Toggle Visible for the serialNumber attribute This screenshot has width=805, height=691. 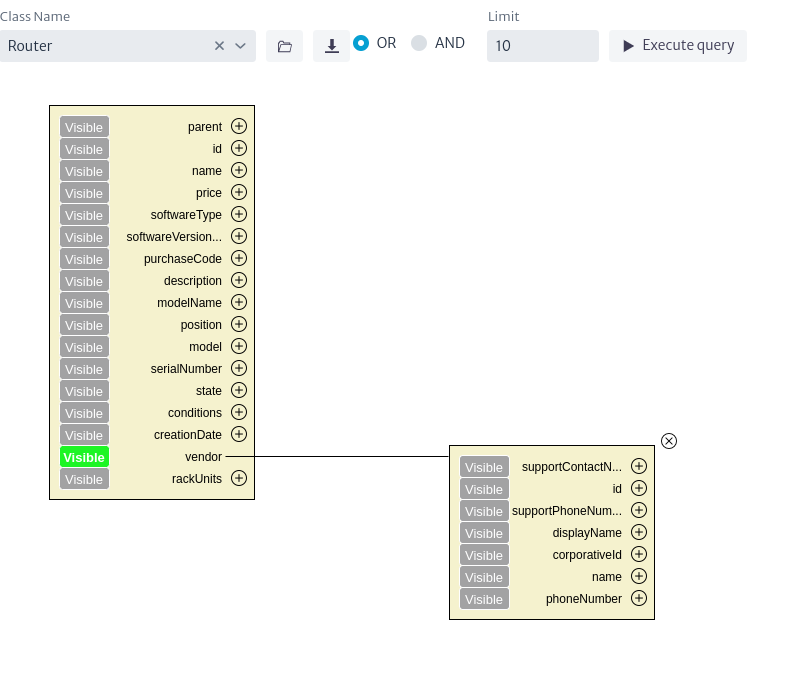(x=84, y=369)
